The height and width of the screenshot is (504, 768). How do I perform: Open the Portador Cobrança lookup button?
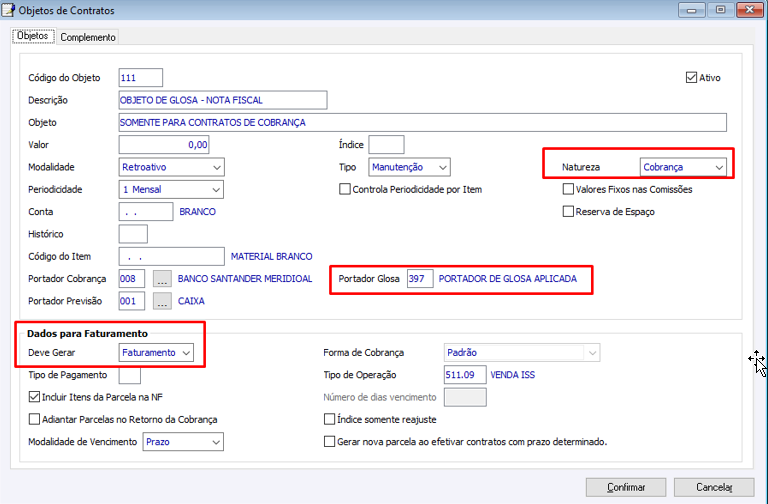click(162, 279)
